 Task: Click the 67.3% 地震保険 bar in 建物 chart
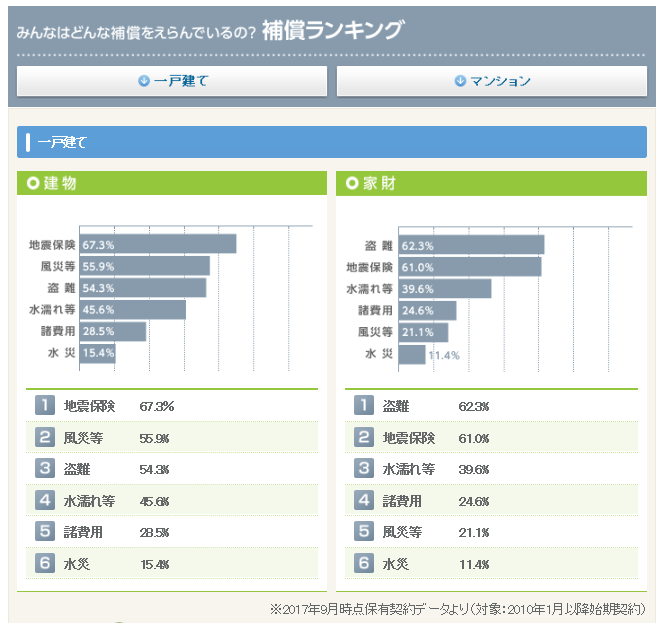[158, 244]
